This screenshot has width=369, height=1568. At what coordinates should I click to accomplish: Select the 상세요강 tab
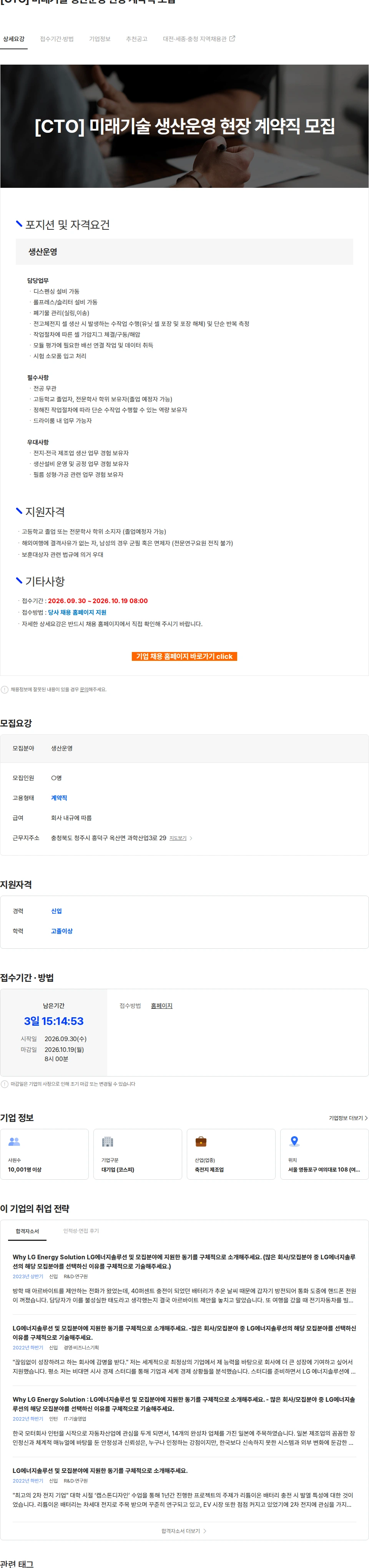click(x=13, y=39)
